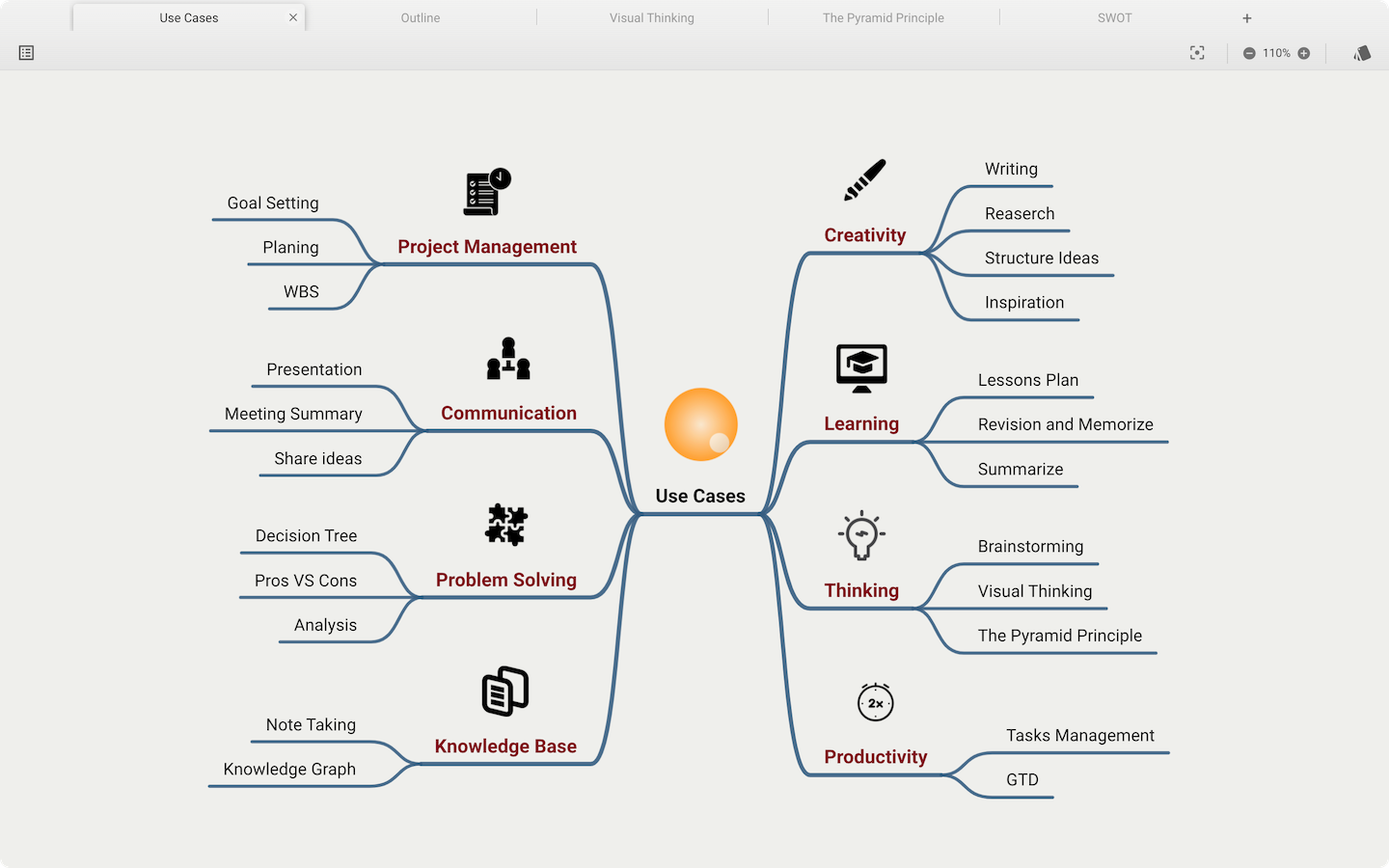Click the fit-to-screen focus icon
The width and height of the screenshot is (1389, 868).
click(x=1197, y=53)
